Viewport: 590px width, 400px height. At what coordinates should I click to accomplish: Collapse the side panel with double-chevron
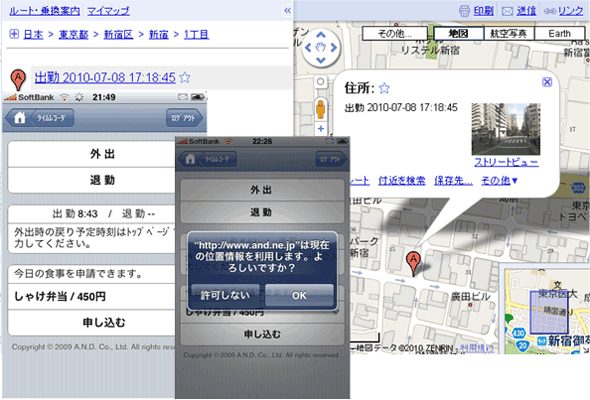point(287,11)
